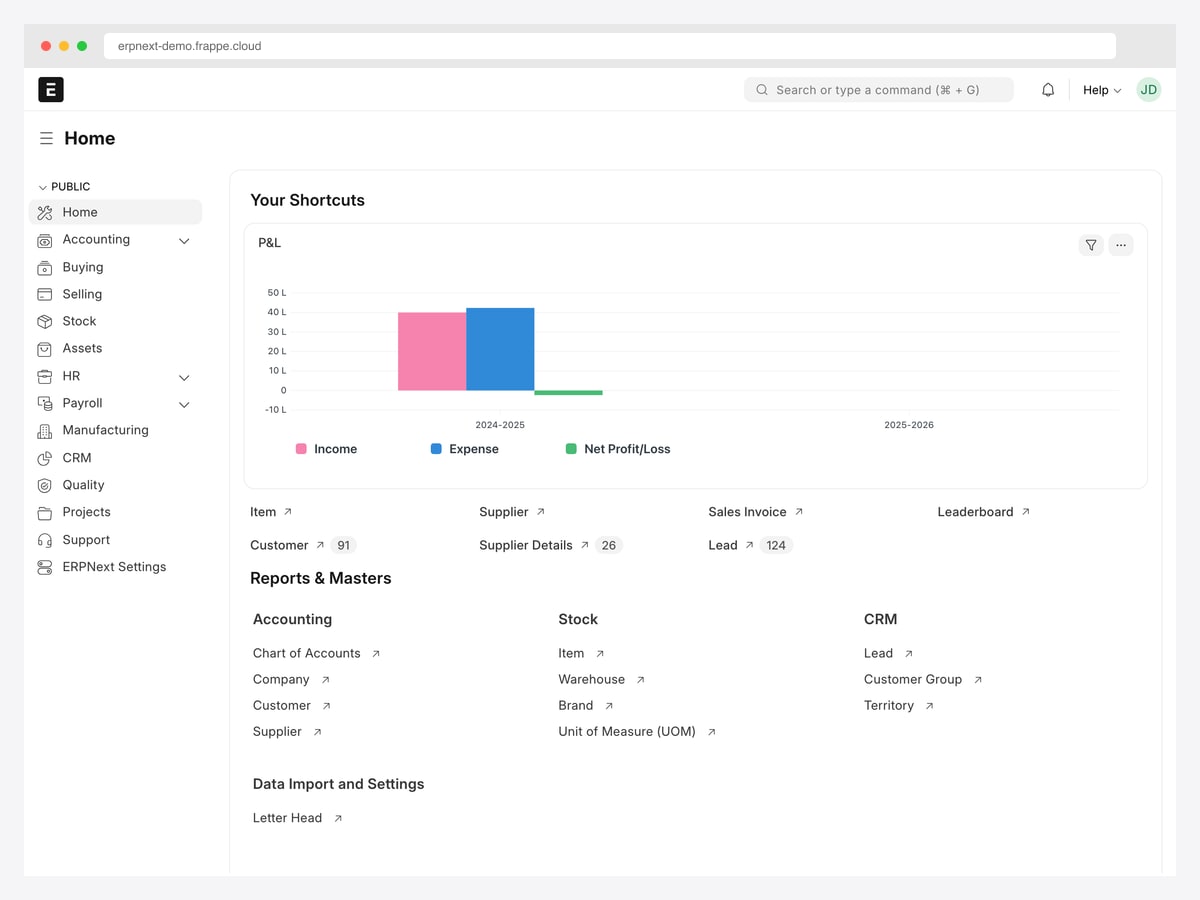
Task: Open the P&L chart filter icon
Action: coord(1091,245)
